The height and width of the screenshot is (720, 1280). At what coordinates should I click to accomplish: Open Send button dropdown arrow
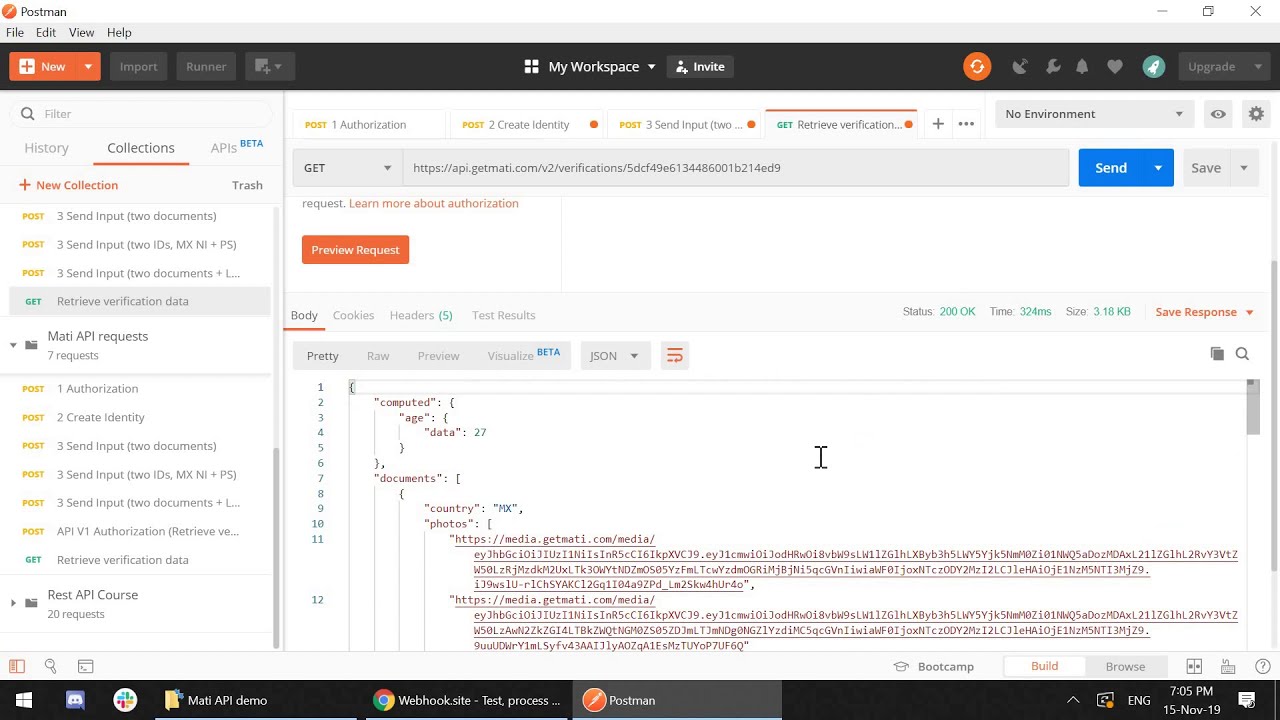point(1158,168)
